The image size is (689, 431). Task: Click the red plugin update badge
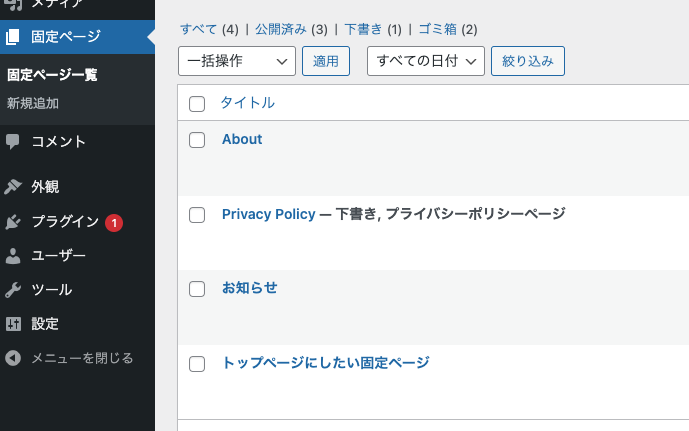[x=114, y=223]
